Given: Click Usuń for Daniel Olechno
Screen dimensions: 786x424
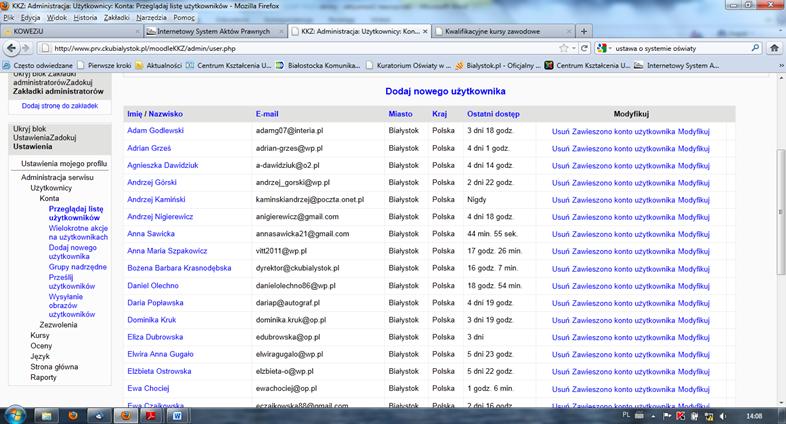Looking at the screenshot, I should point(560,286).
